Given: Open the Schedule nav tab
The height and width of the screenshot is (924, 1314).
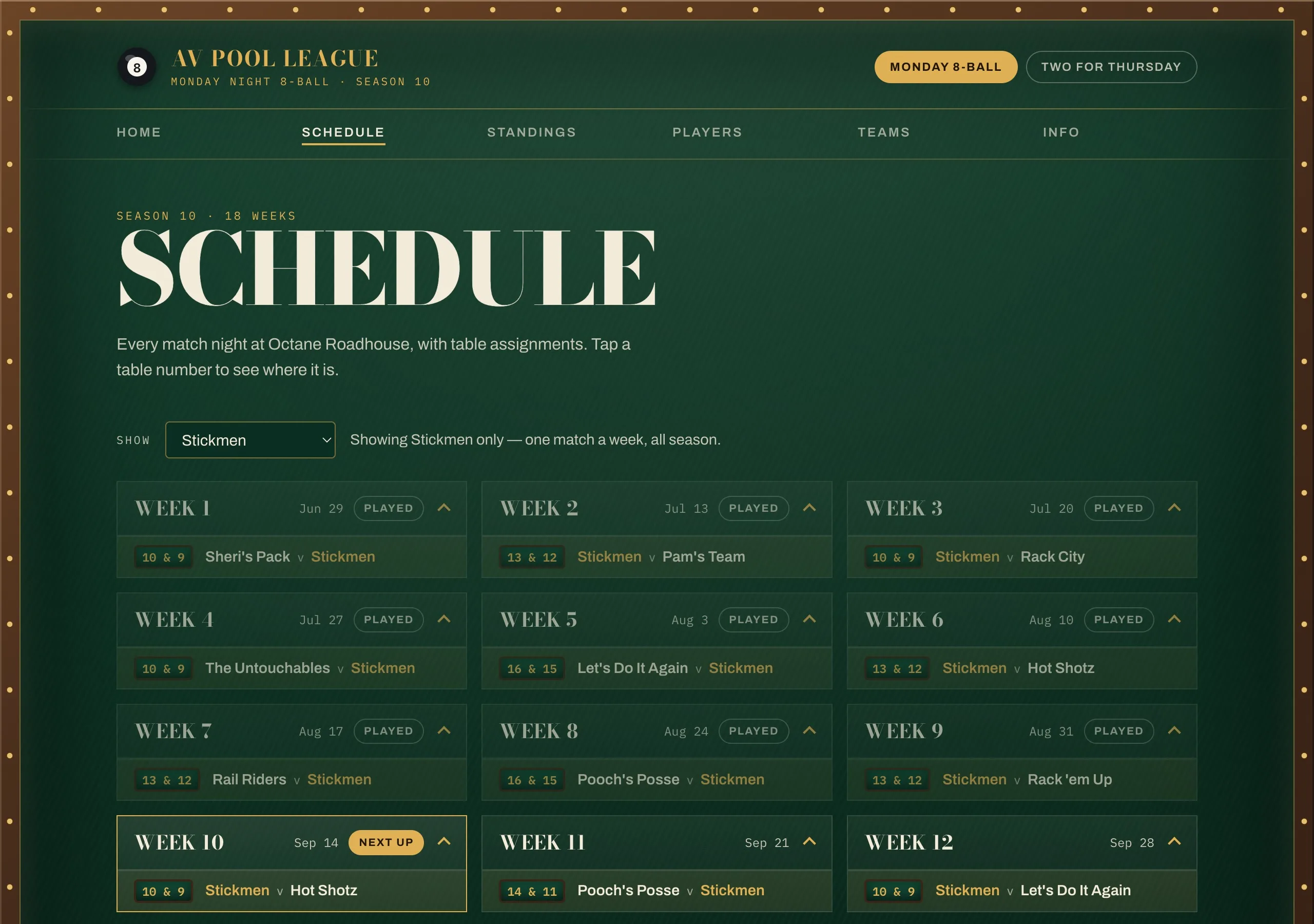Looking at the screenshot, I should [343, 132].
